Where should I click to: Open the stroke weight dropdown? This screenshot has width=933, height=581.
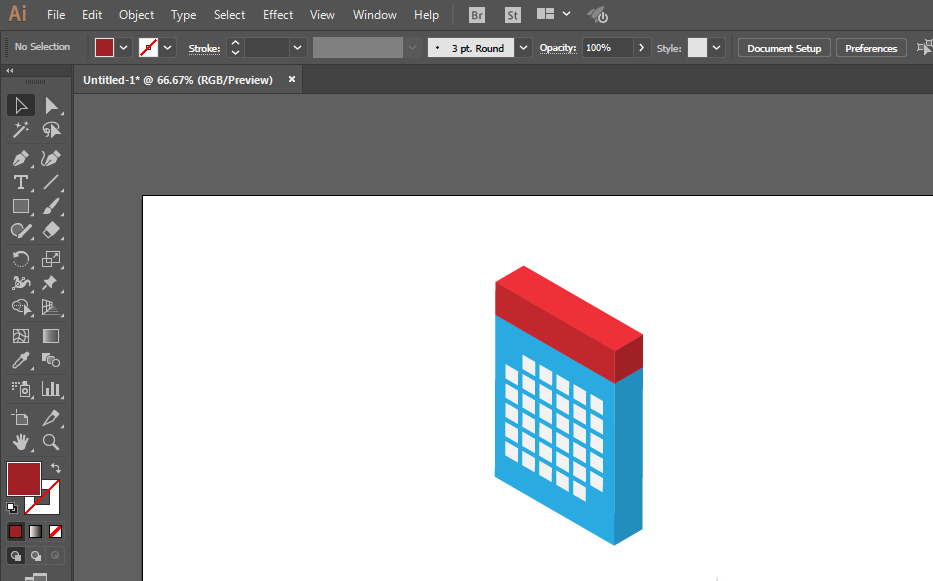click(297, 48)
